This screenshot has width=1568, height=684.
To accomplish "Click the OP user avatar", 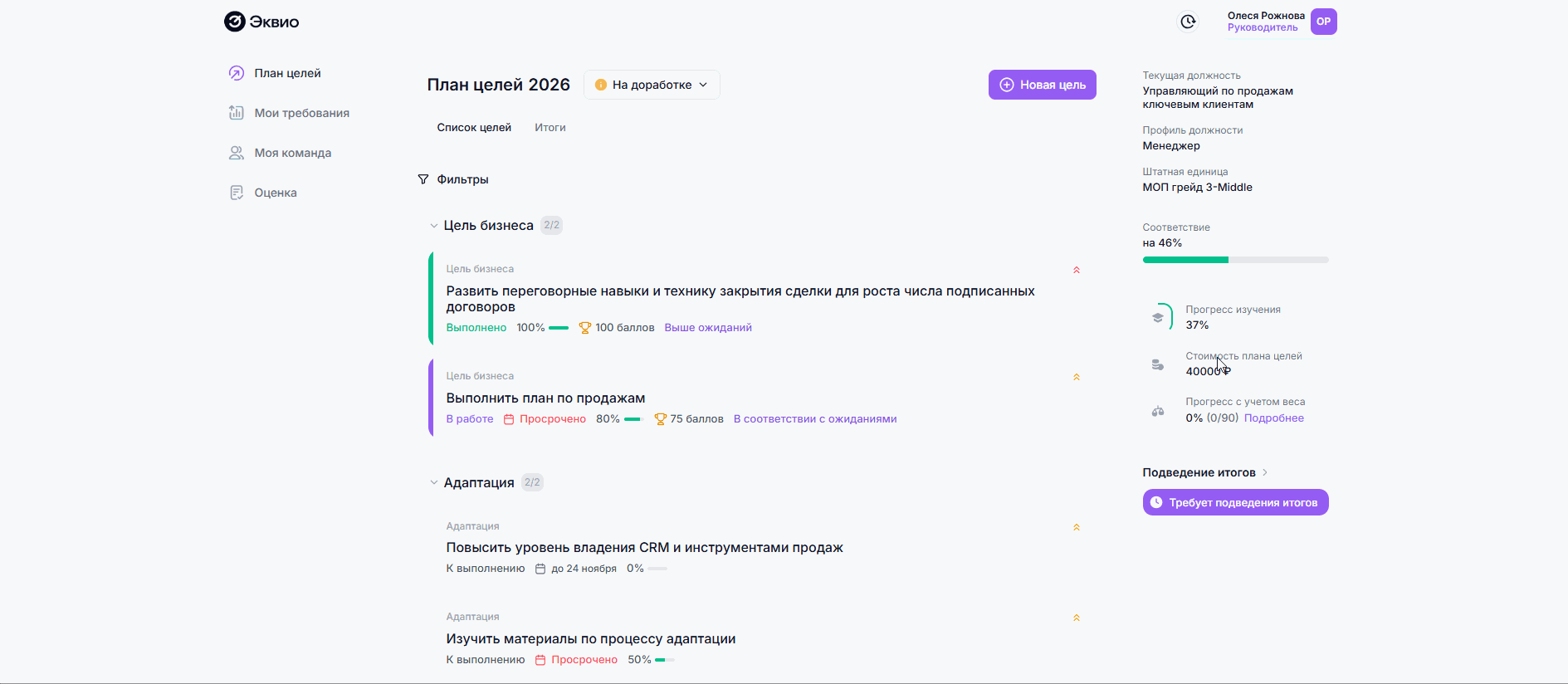I will pos(1324,22).
